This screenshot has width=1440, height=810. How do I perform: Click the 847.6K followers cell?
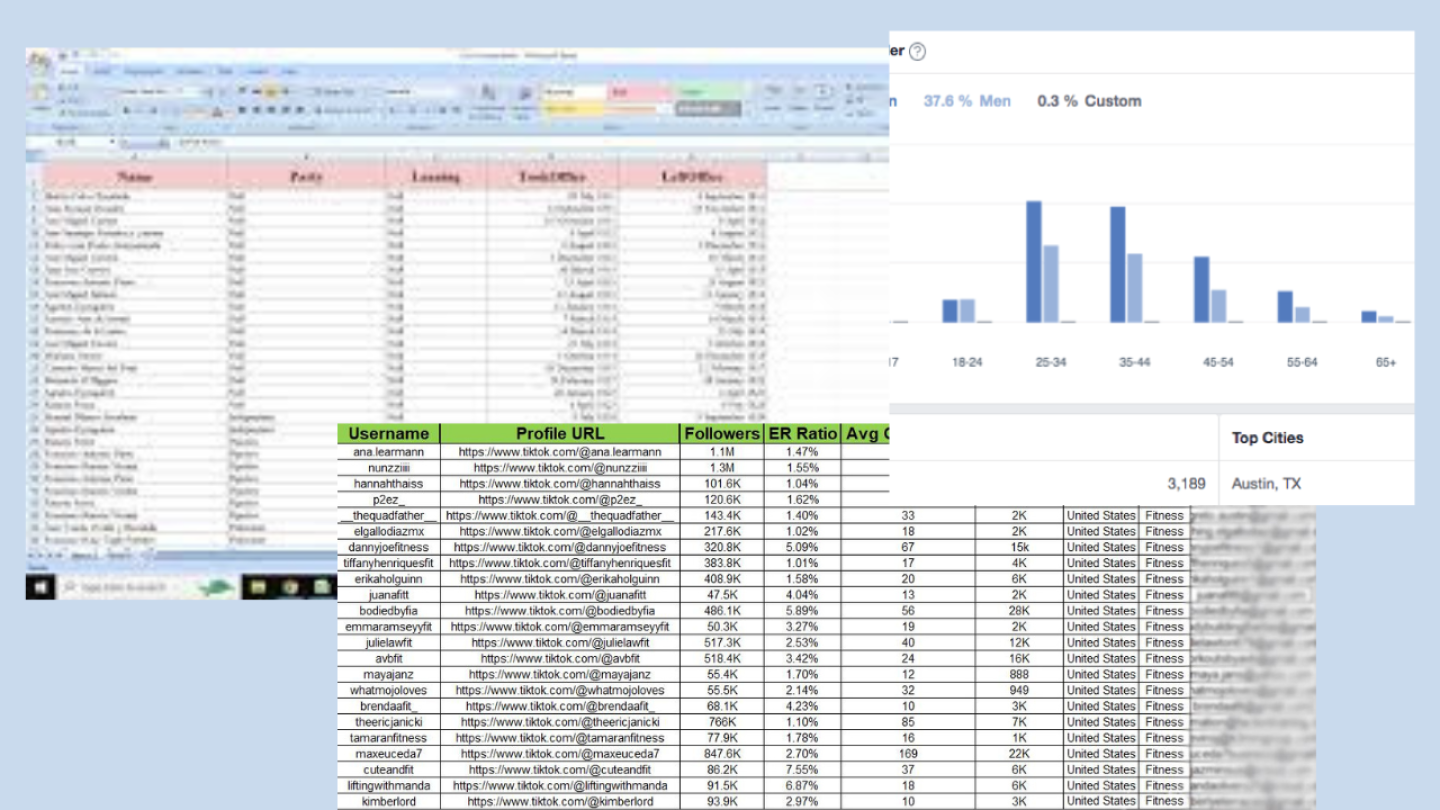(x=722, y=754)
